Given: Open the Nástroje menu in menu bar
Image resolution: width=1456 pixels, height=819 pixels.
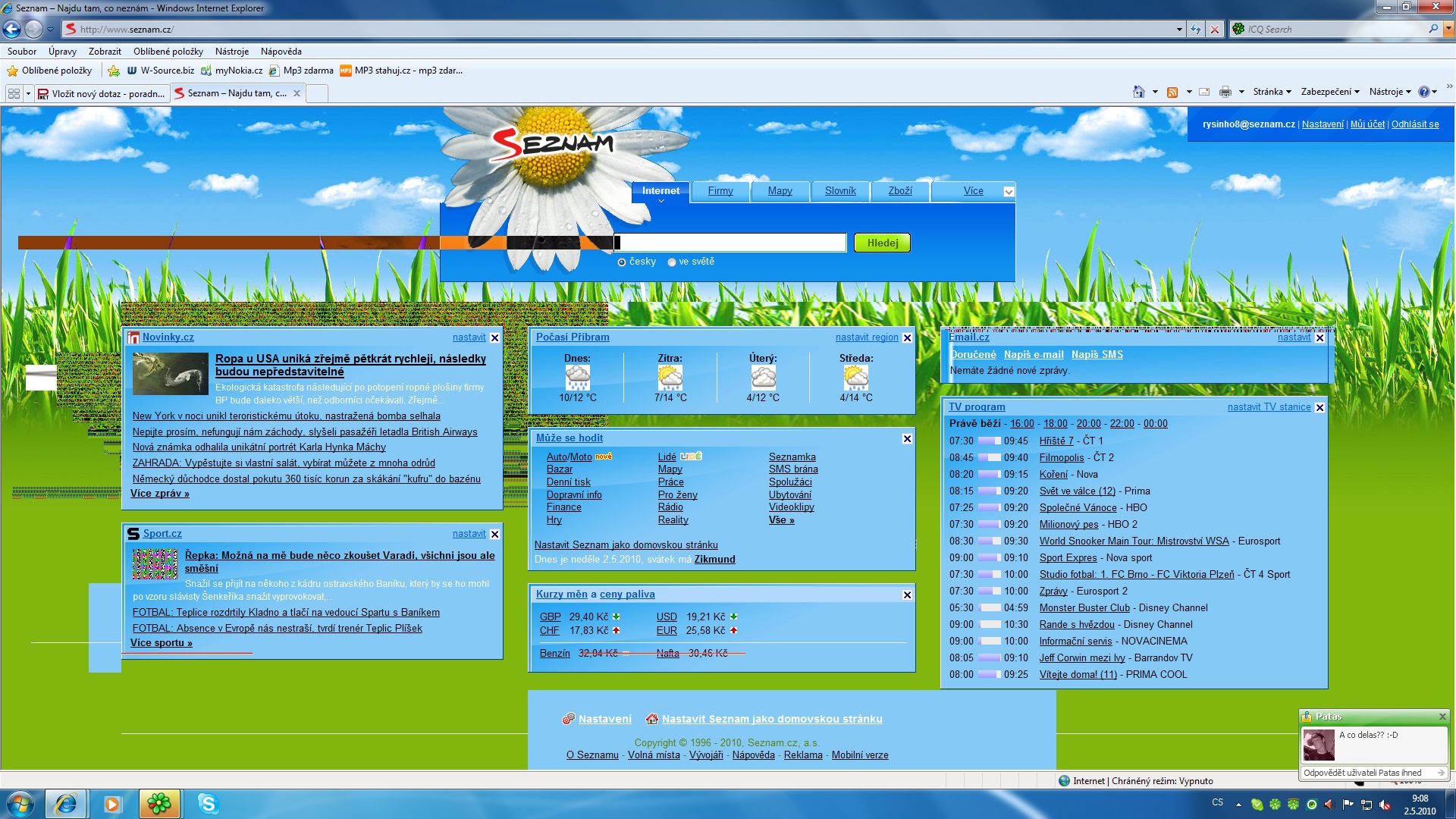Looking at the screenshot, I should coord(231,52).
